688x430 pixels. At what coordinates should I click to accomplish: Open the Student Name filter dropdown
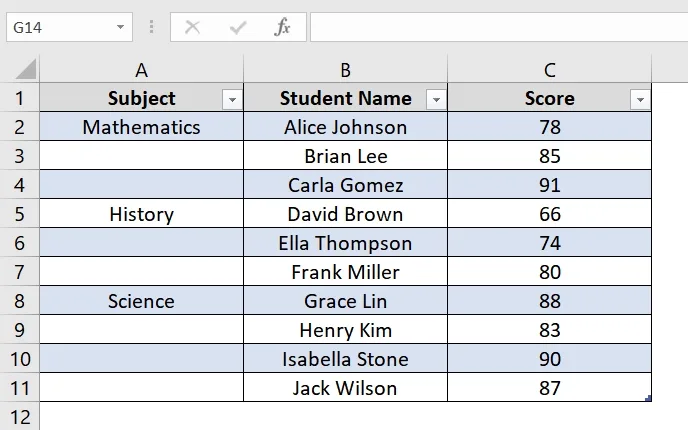tap(436, 100)
